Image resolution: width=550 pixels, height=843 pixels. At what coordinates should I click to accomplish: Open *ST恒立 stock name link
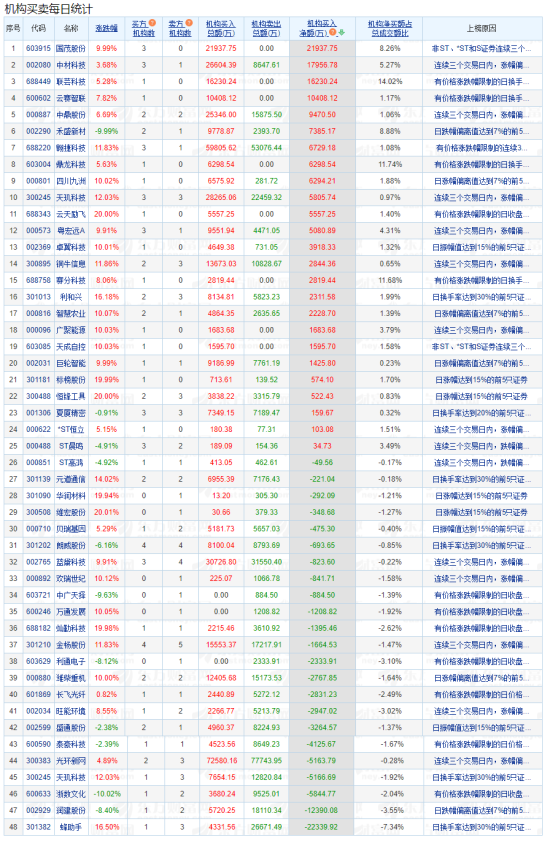(71, 430)
